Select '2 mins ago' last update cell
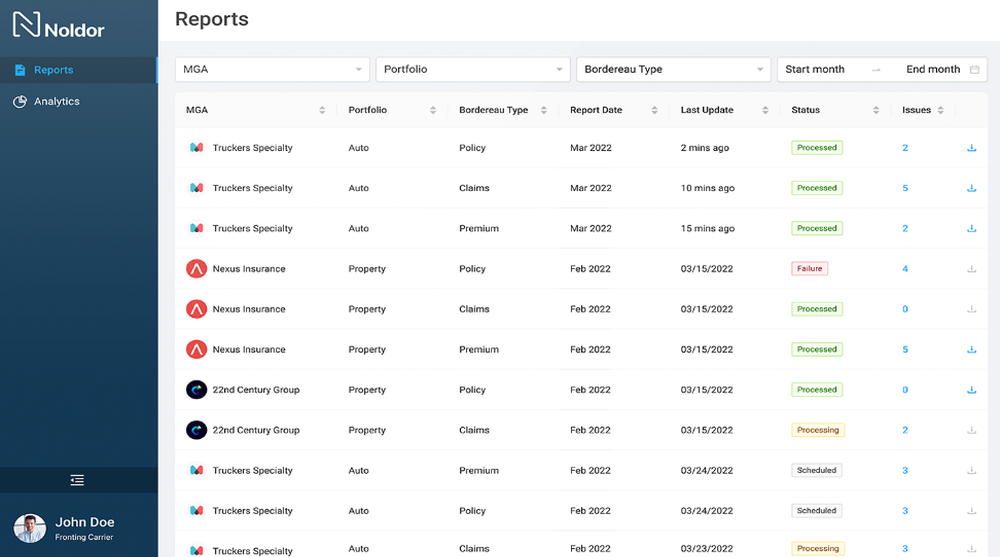The image size is (1000, 557). (705, 147)
